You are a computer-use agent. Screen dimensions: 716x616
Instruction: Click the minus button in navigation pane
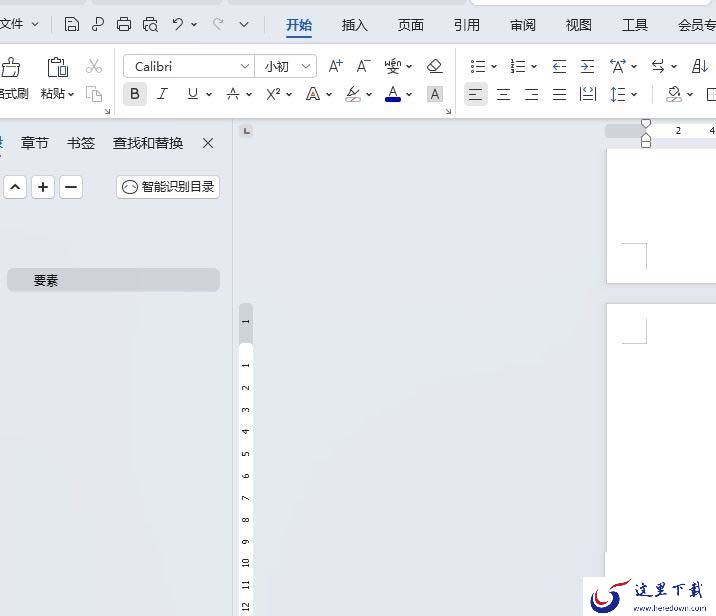(71, 187)
